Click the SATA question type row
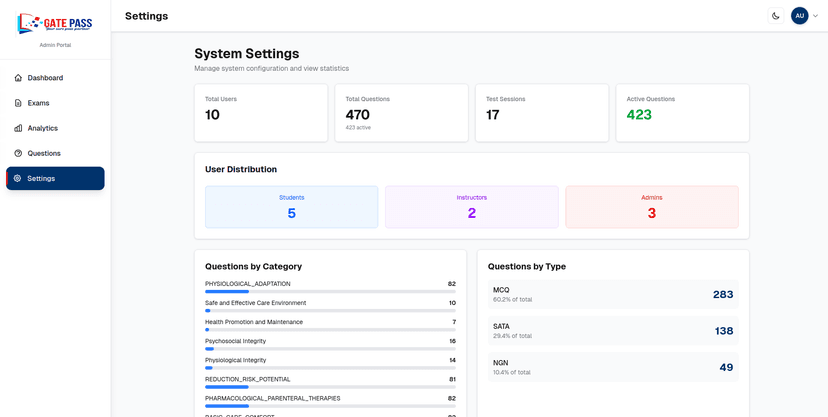This screenshot has width=828, height=417. tap(613, 331)
